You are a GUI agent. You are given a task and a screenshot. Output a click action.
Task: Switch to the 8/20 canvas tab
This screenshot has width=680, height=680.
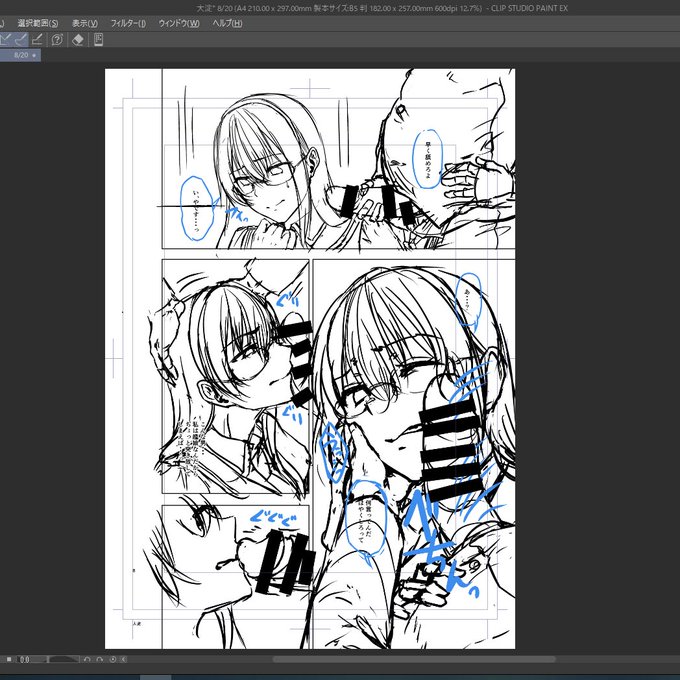click(20, 55)
